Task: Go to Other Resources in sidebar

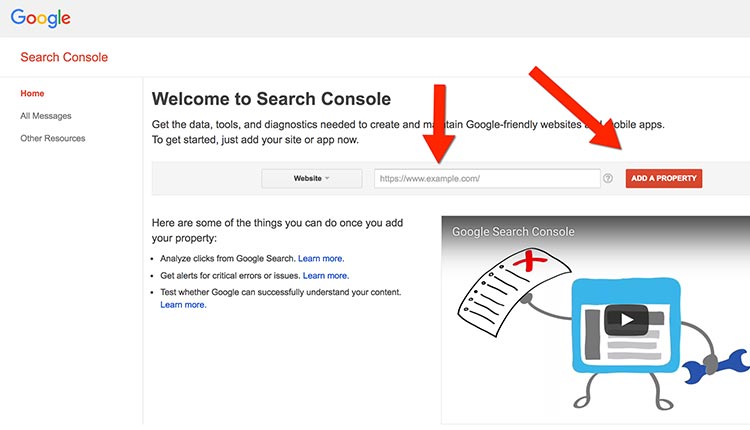Action: (x=53, y=138)
